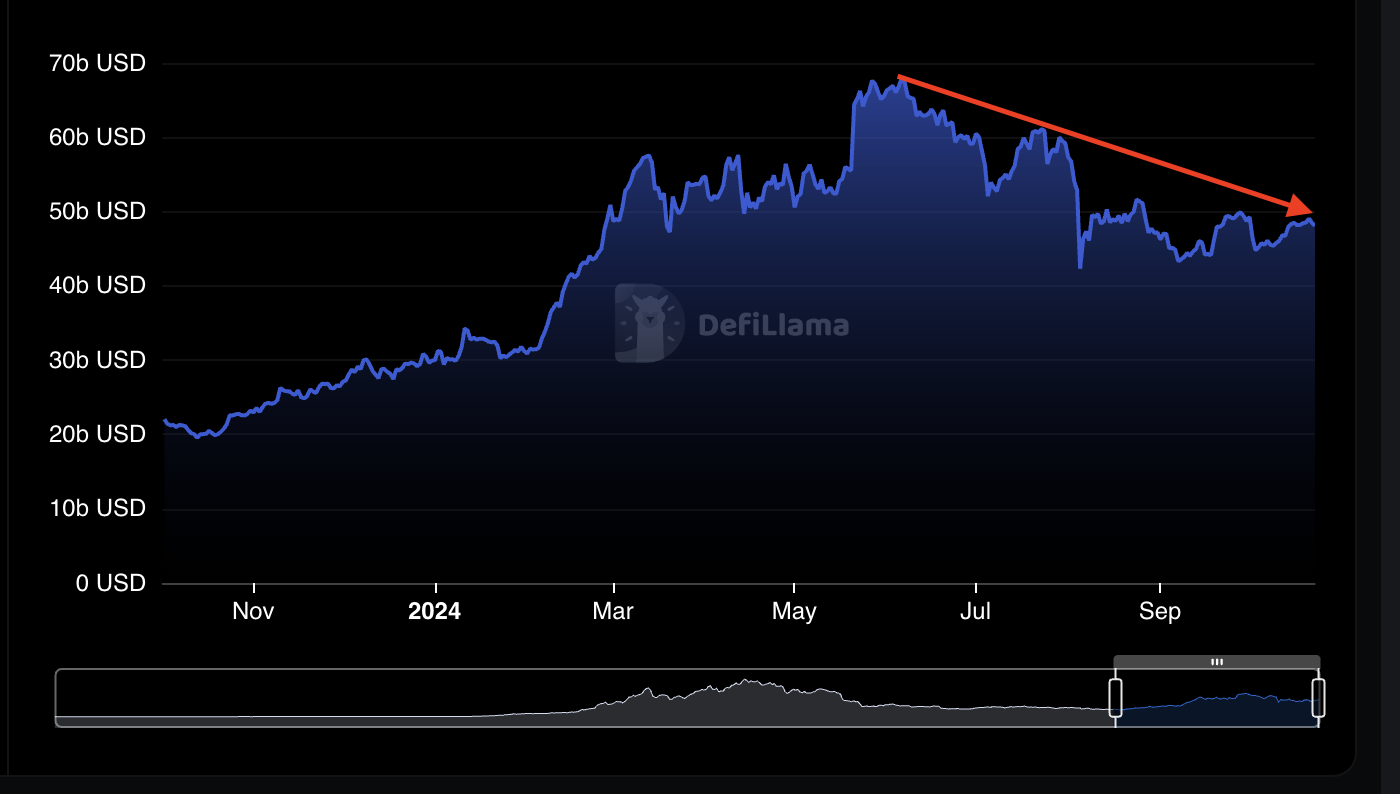1400x794 pixels.
Task: Click the 50b USD axis label
Action: [x=97, y=211]
